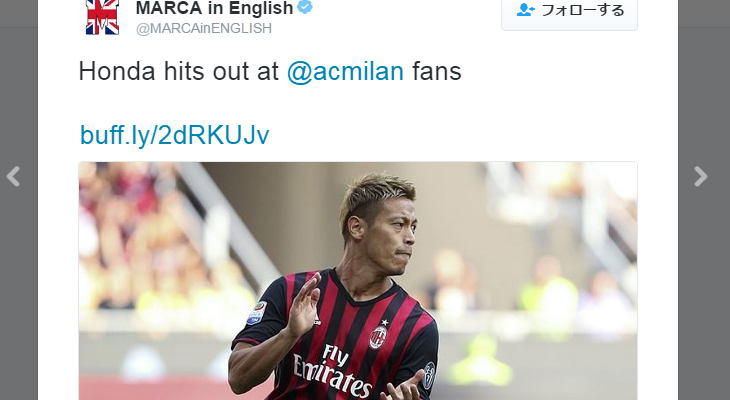Screen dimensions: 730x400
Task: Dismiss the tweet via right dark overlay
Action: pyautogui.click(x=704, y=279)
